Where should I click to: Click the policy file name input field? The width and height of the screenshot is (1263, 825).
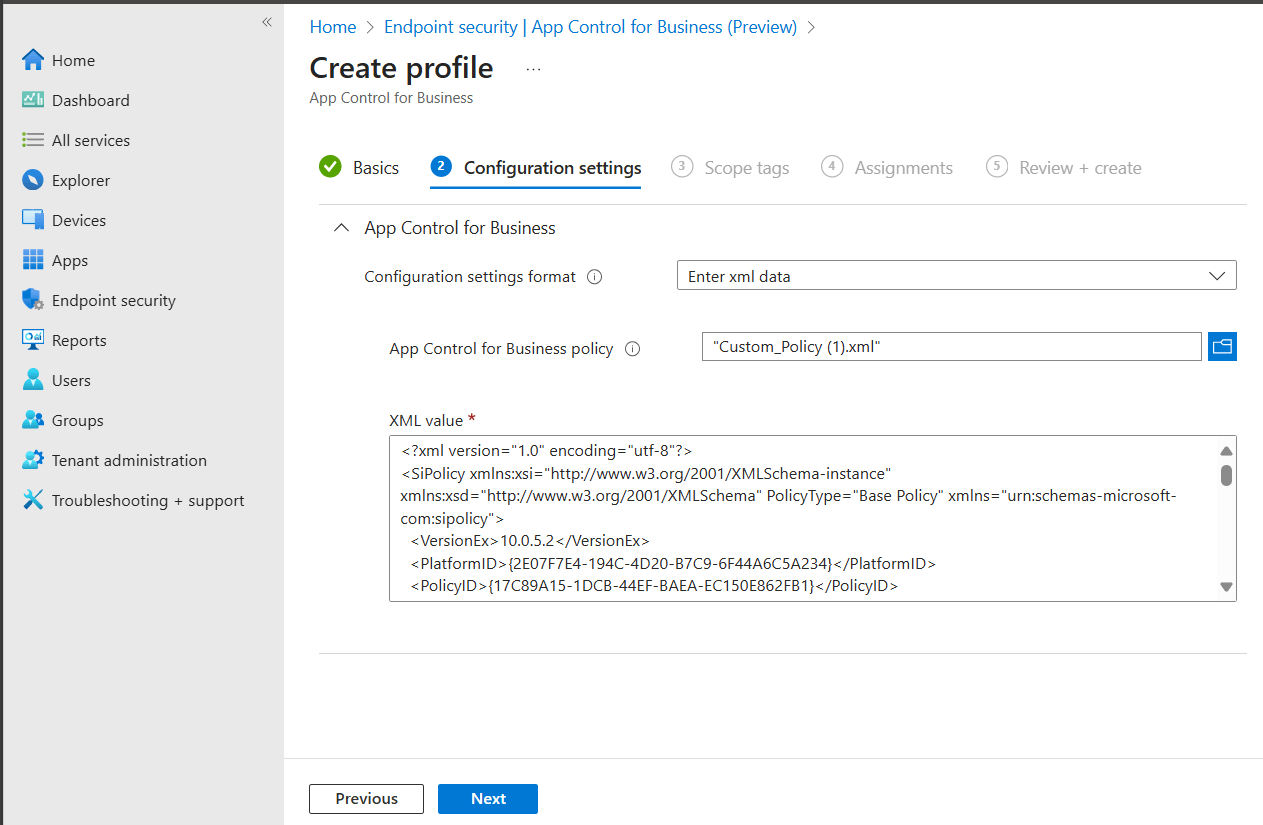951,346
